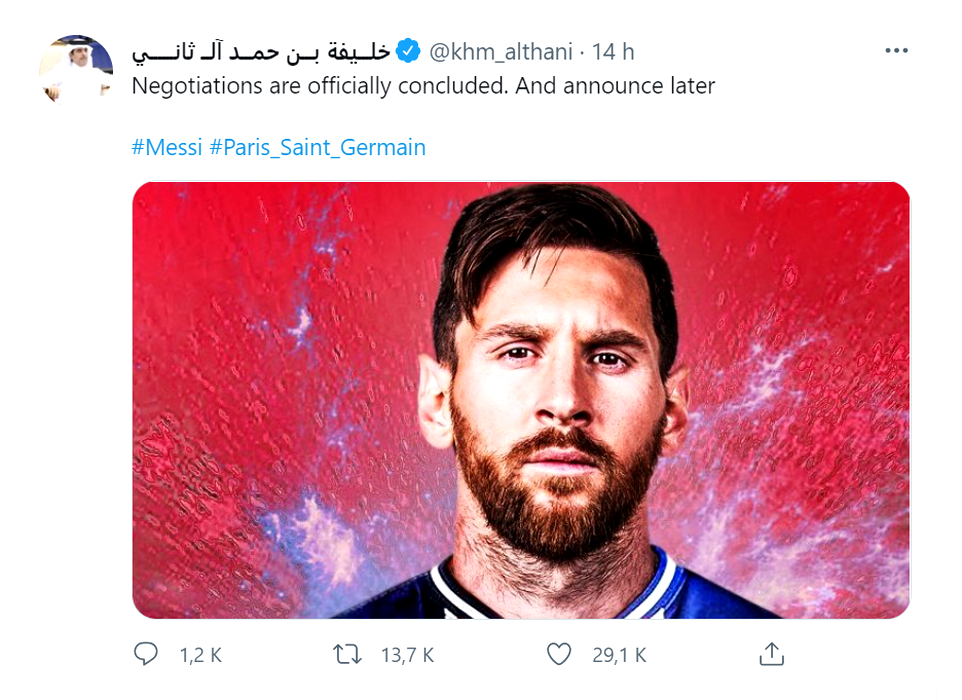962x700 pixels.
Task: Click the word 'announce later' in the tweet
Action: click(639, 86)
